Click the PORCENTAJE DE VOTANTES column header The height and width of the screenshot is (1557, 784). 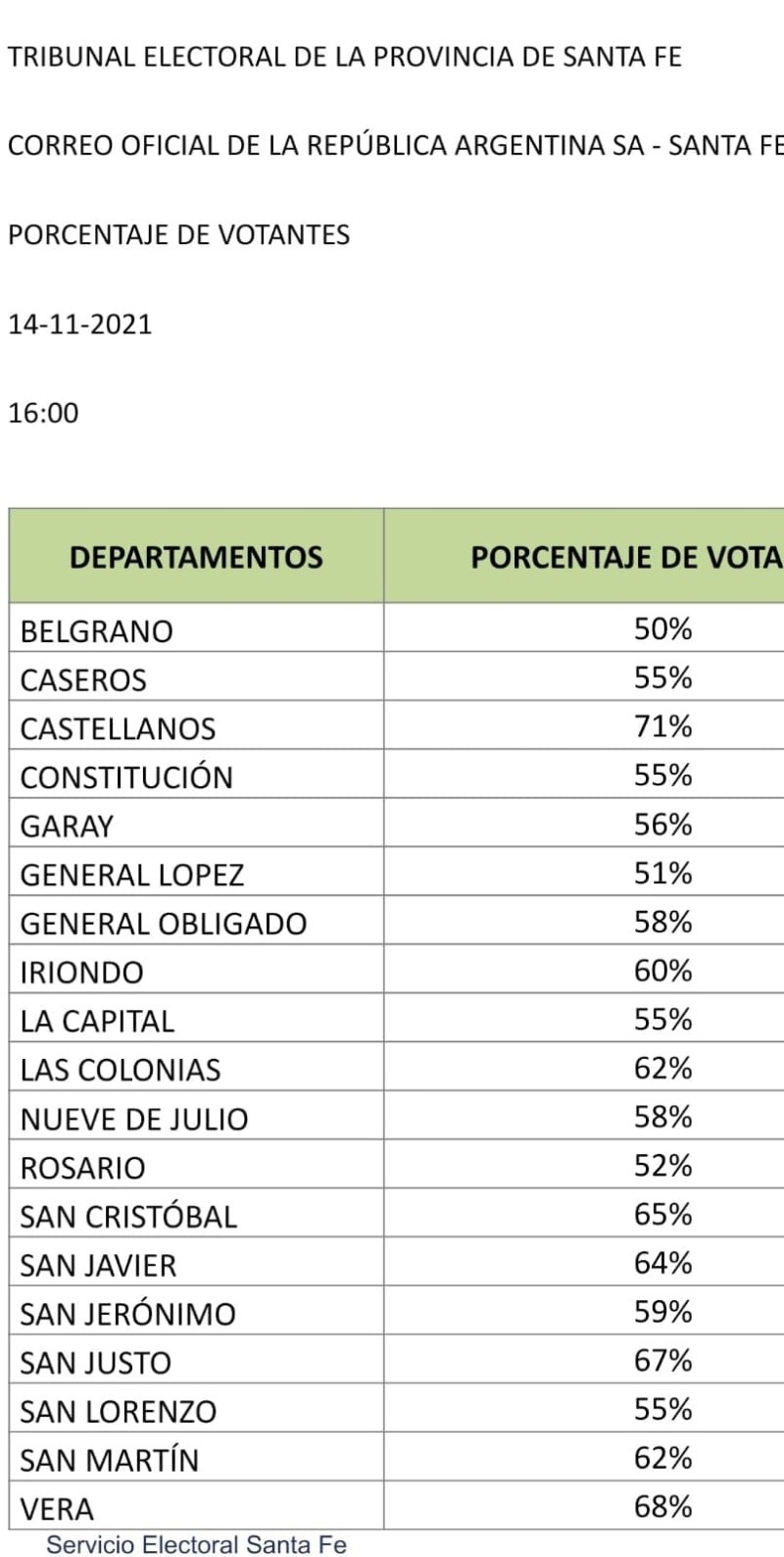[x=625, y=557]
